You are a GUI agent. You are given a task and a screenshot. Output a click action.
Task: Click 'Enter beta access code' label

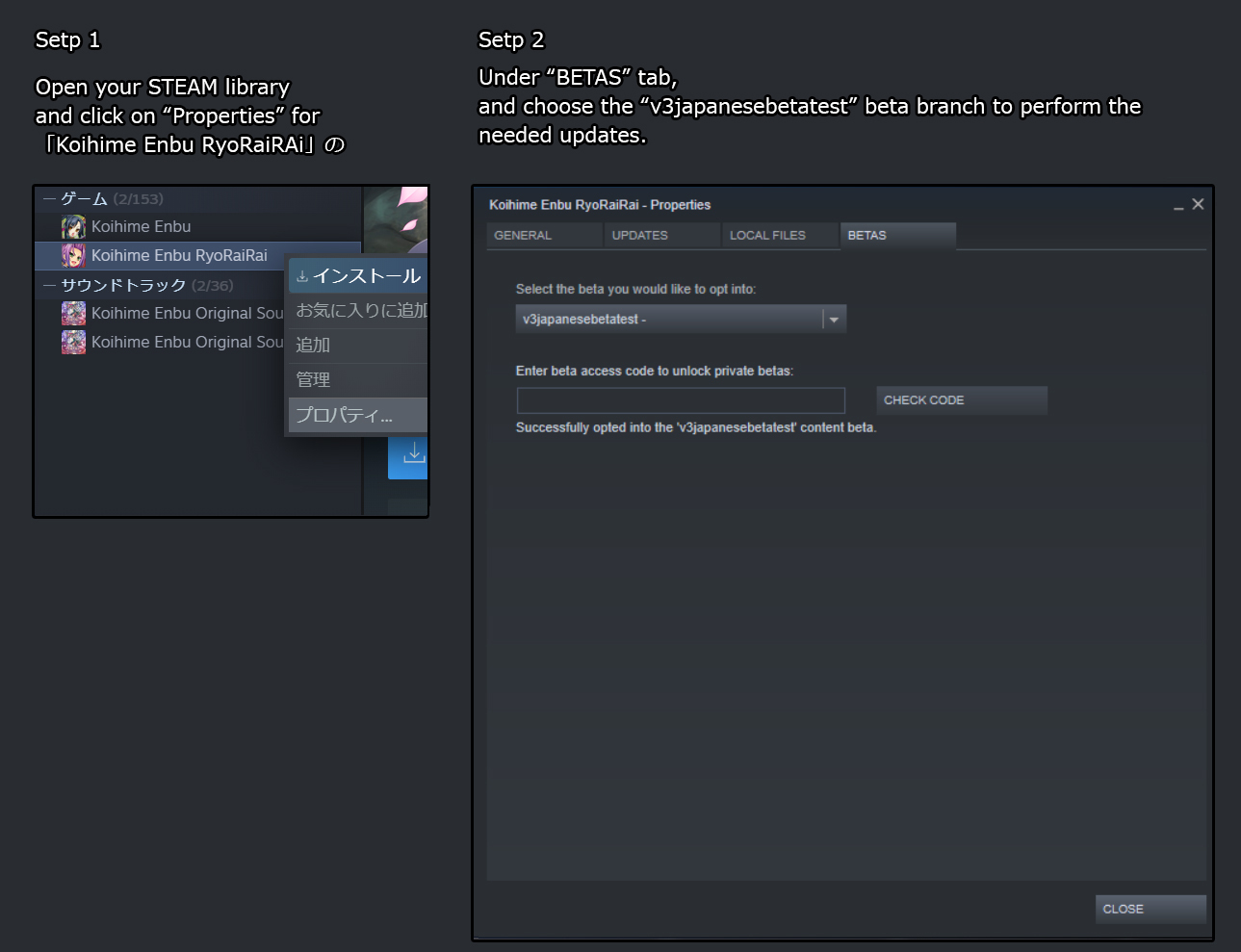point(655,371)
